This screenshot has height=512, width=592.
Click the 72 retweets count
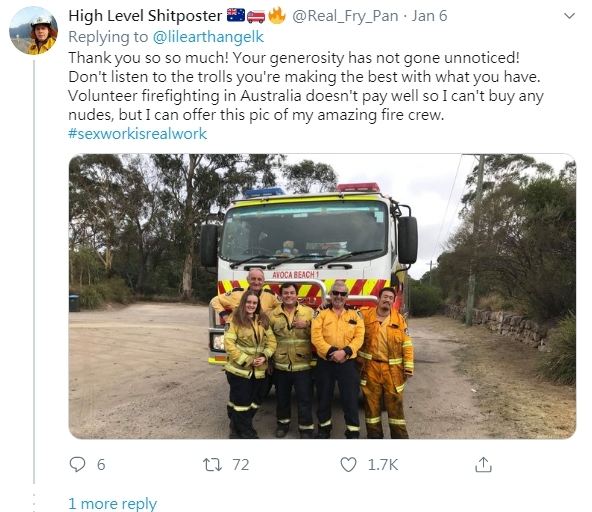[241, 465]
